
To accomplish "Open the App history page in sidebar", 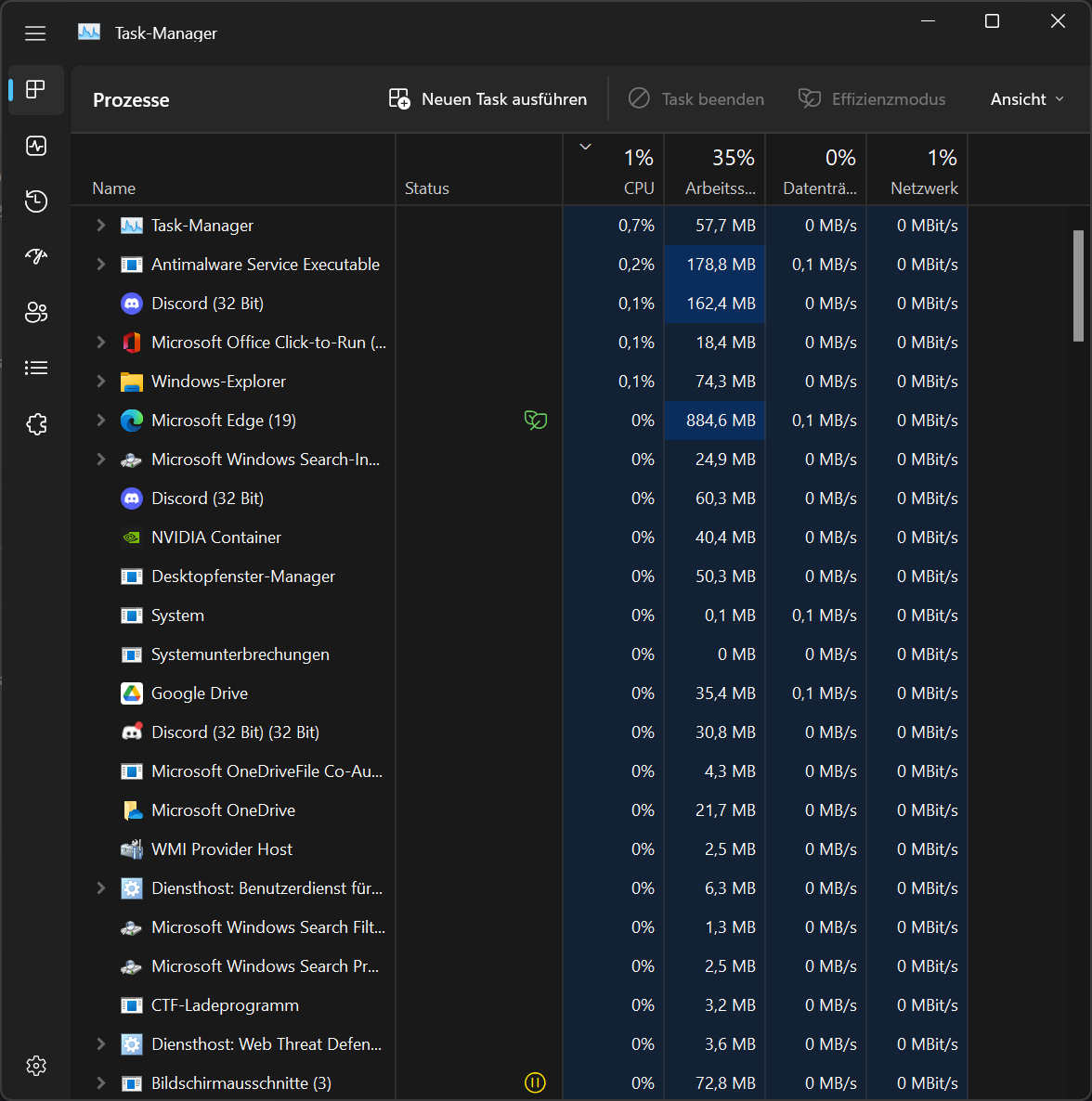I will [x=36, y=201].
